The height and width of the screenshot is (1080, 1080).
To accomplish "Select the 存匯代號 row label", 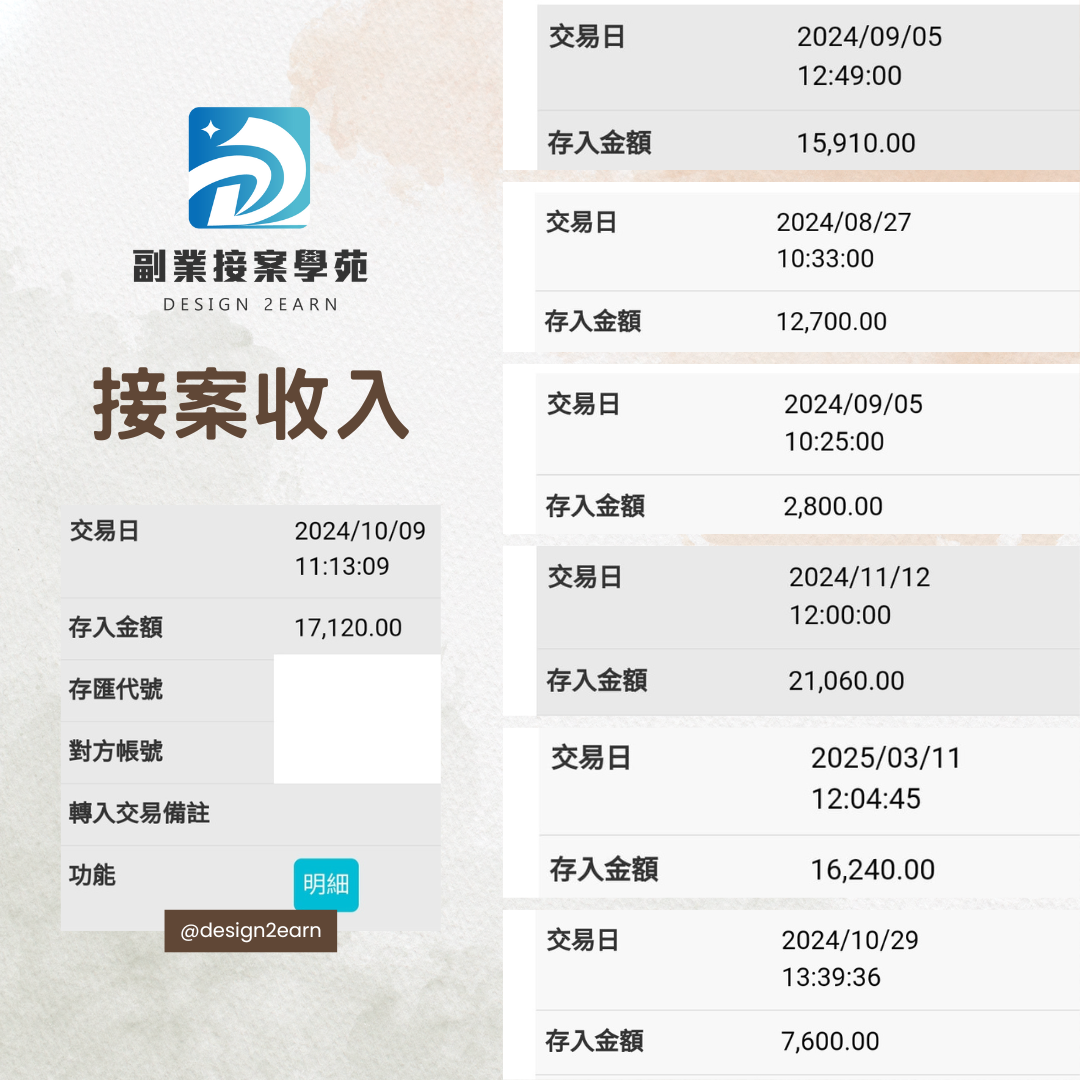I will [116, 690].
